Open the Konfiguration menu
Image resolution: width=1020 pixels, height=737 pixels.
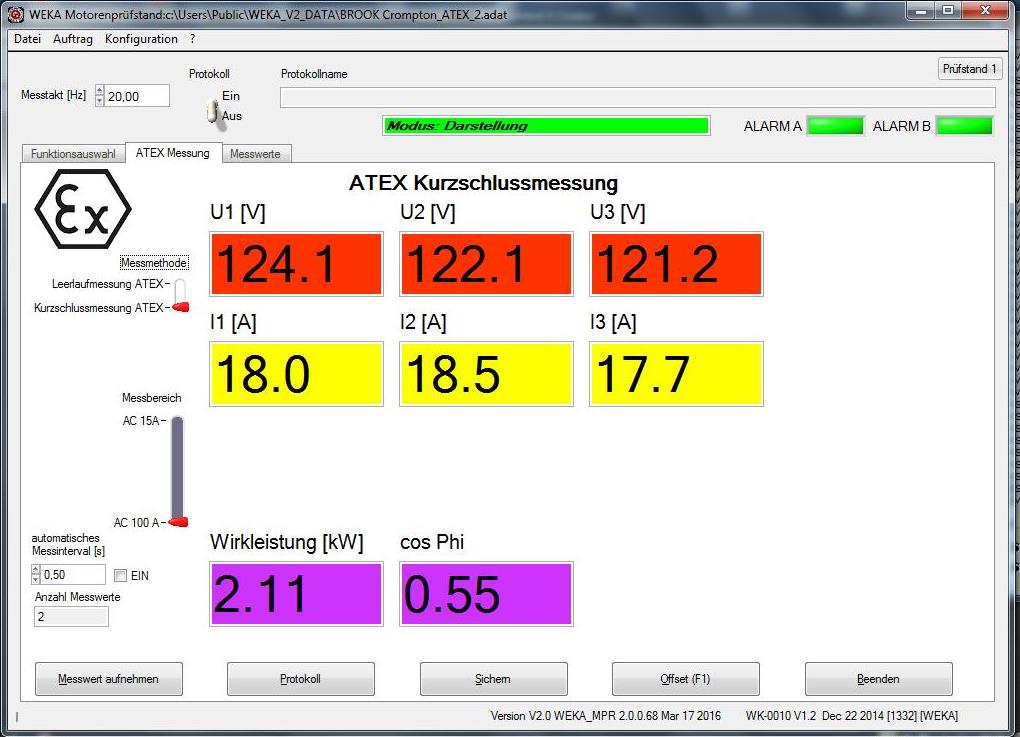[140, 39]
